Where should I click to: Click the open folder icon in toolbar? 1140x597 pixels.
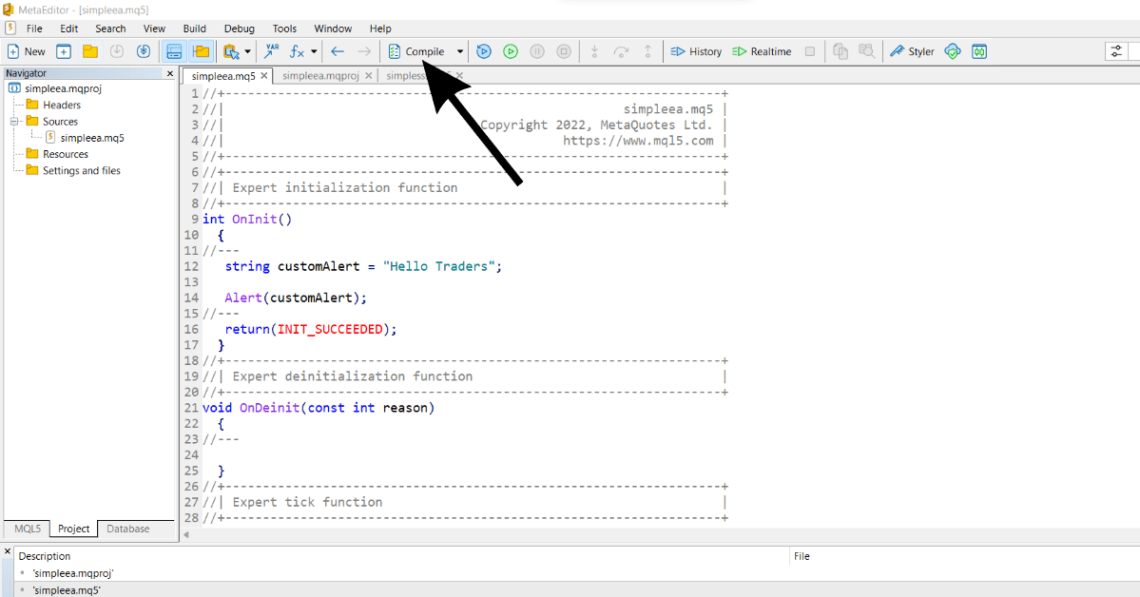click(90, 51)
